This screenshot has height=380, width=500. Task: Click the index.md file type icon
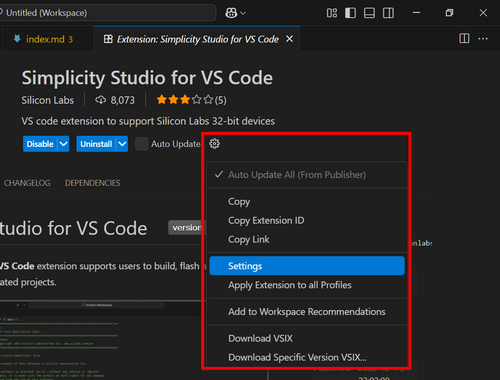click(17, 39)
